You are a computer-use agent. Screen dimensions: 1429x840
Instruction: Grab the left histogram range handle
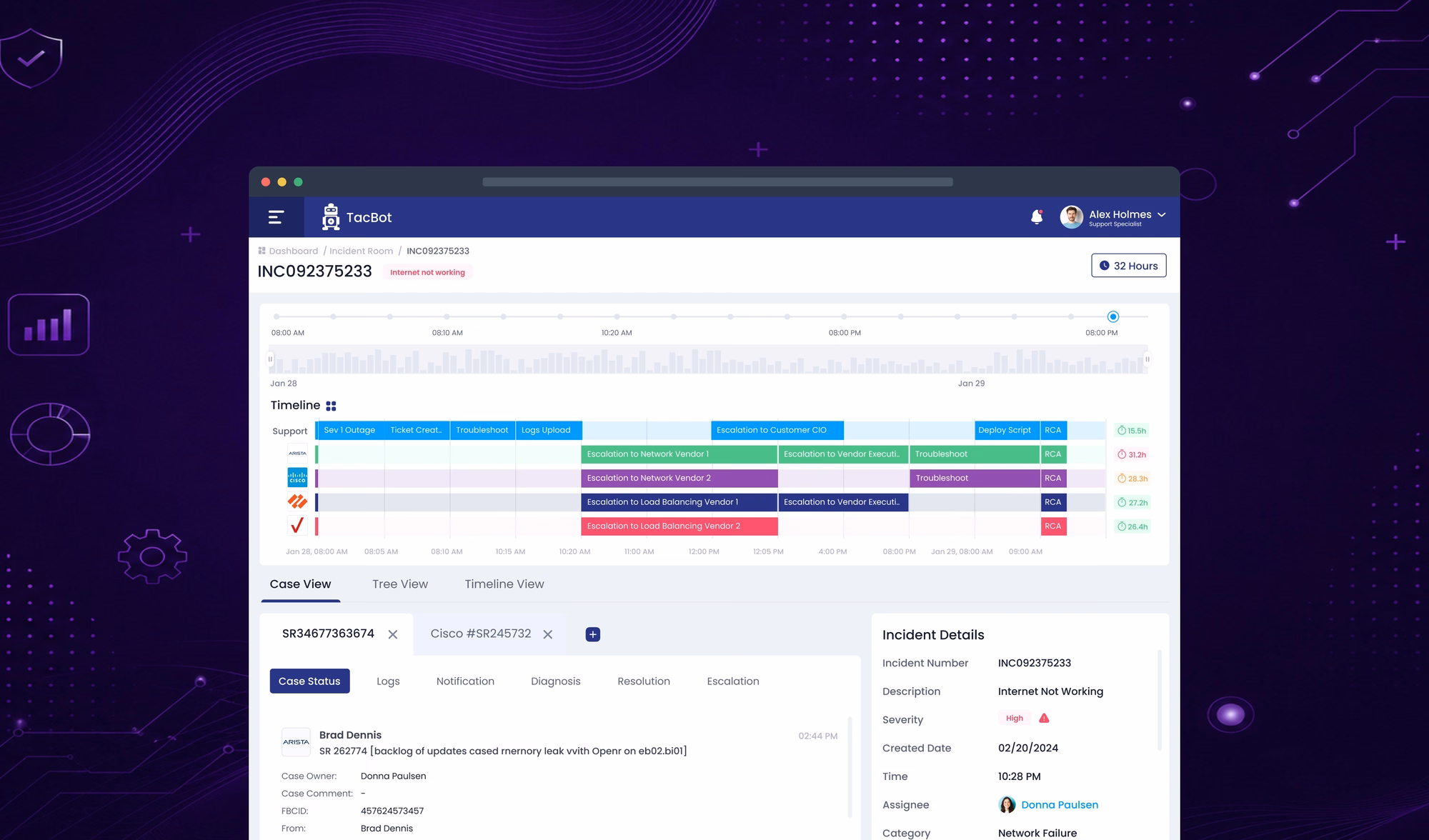(270, 359)
